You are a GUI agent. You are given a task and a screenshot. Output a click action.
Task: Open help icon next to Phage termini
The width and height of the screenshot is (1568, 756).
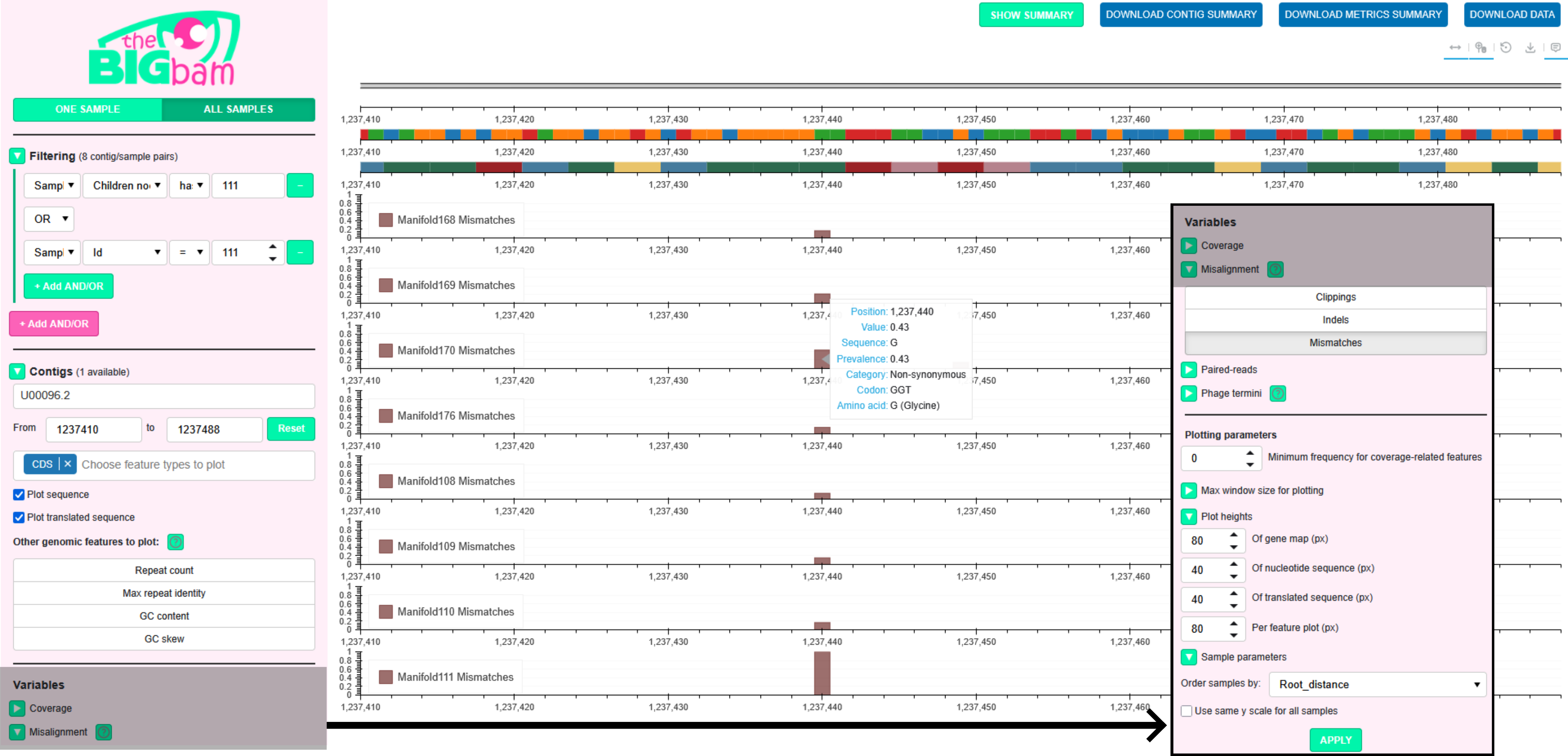point(1278,394)
